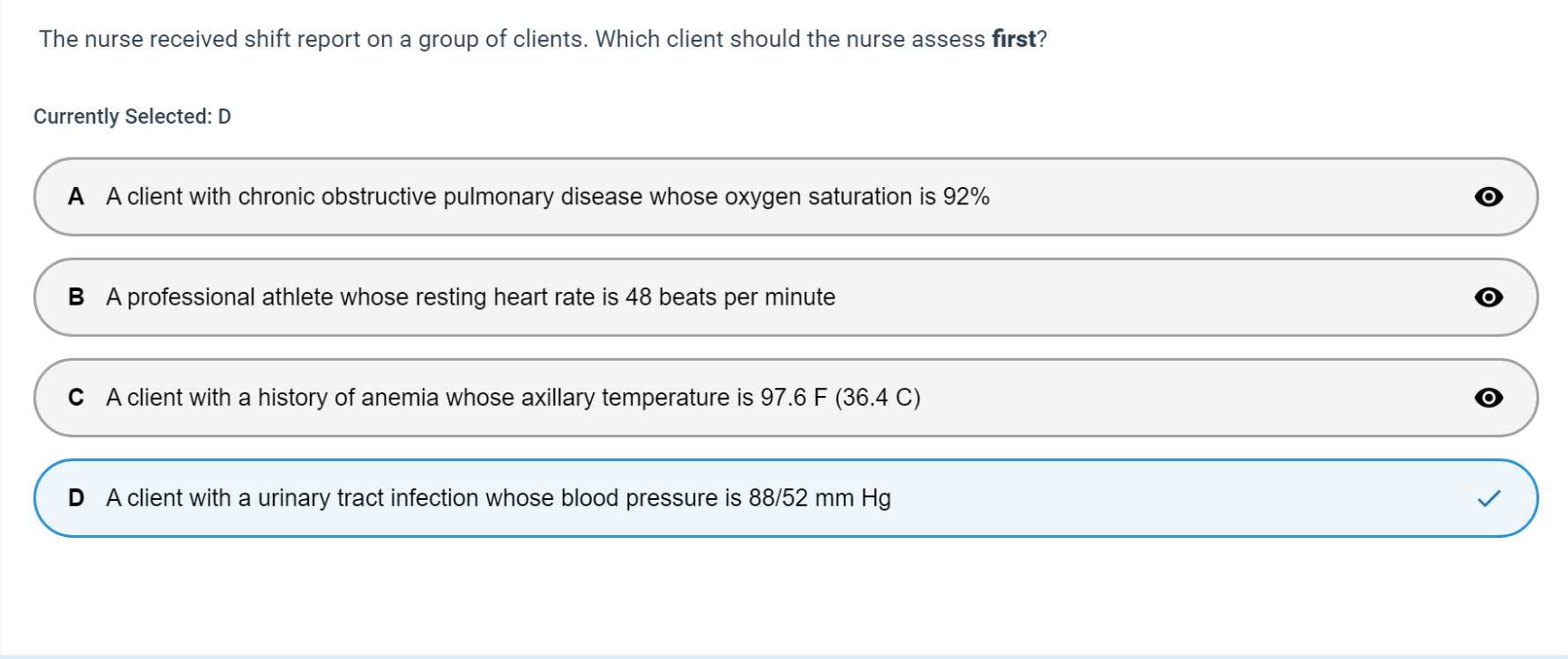
Task: Select the COPD oxygen saturation answer
Action: 547,197
